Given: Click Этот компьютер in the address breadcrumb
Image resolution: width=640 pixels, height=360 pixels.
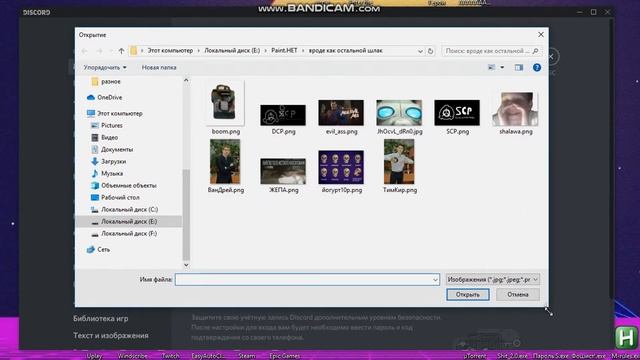Looking at the screenshot, I should (170, 51).
